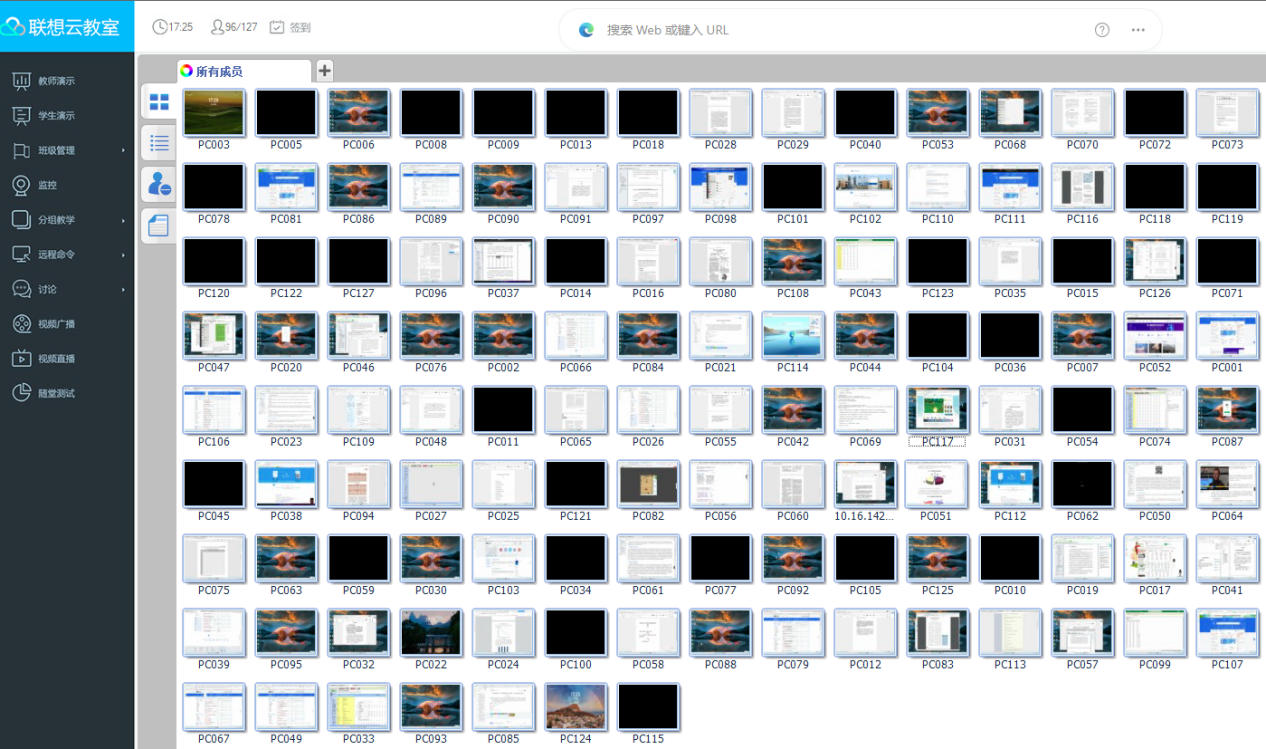1266x749 pixels.
Task: Click the PC067 label text
Action: click(x=214, y=739)
